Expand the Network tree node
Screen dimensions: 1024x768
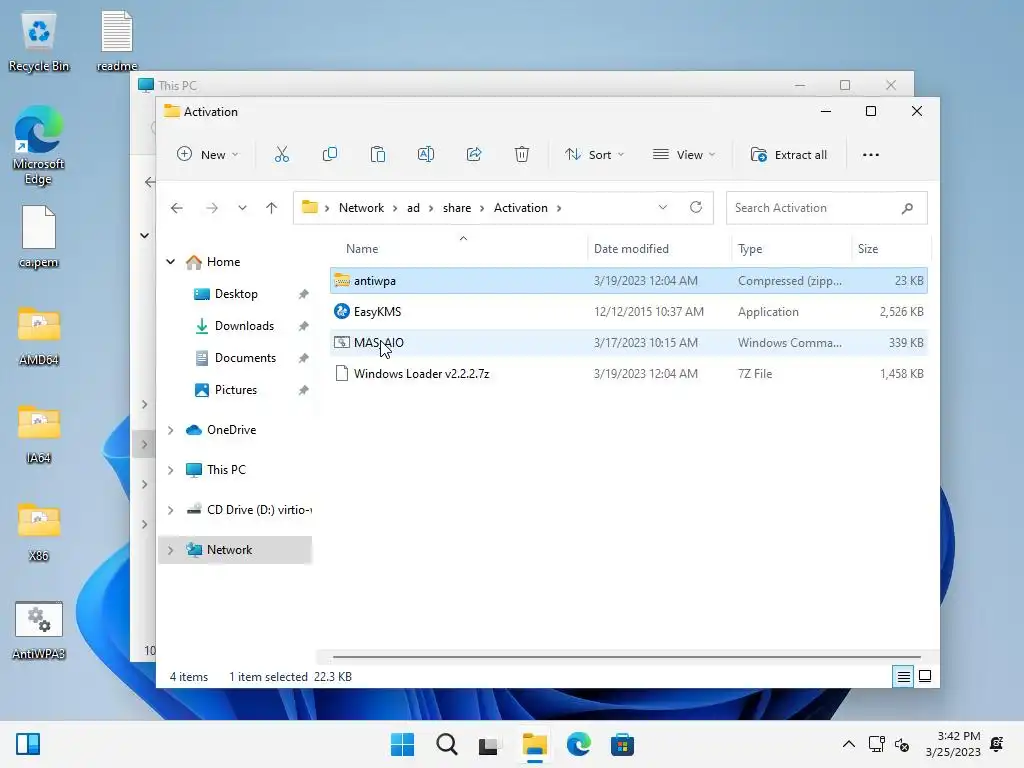point(170,551)
